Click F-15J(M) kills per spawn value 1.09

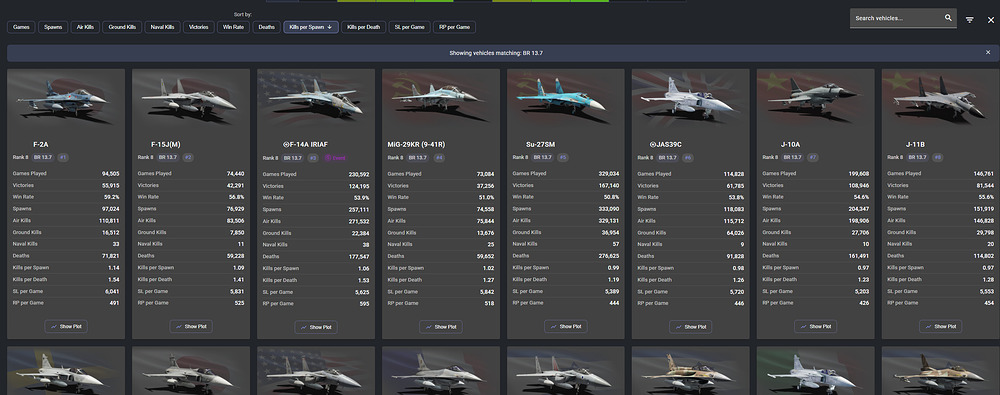click(239, 267)
